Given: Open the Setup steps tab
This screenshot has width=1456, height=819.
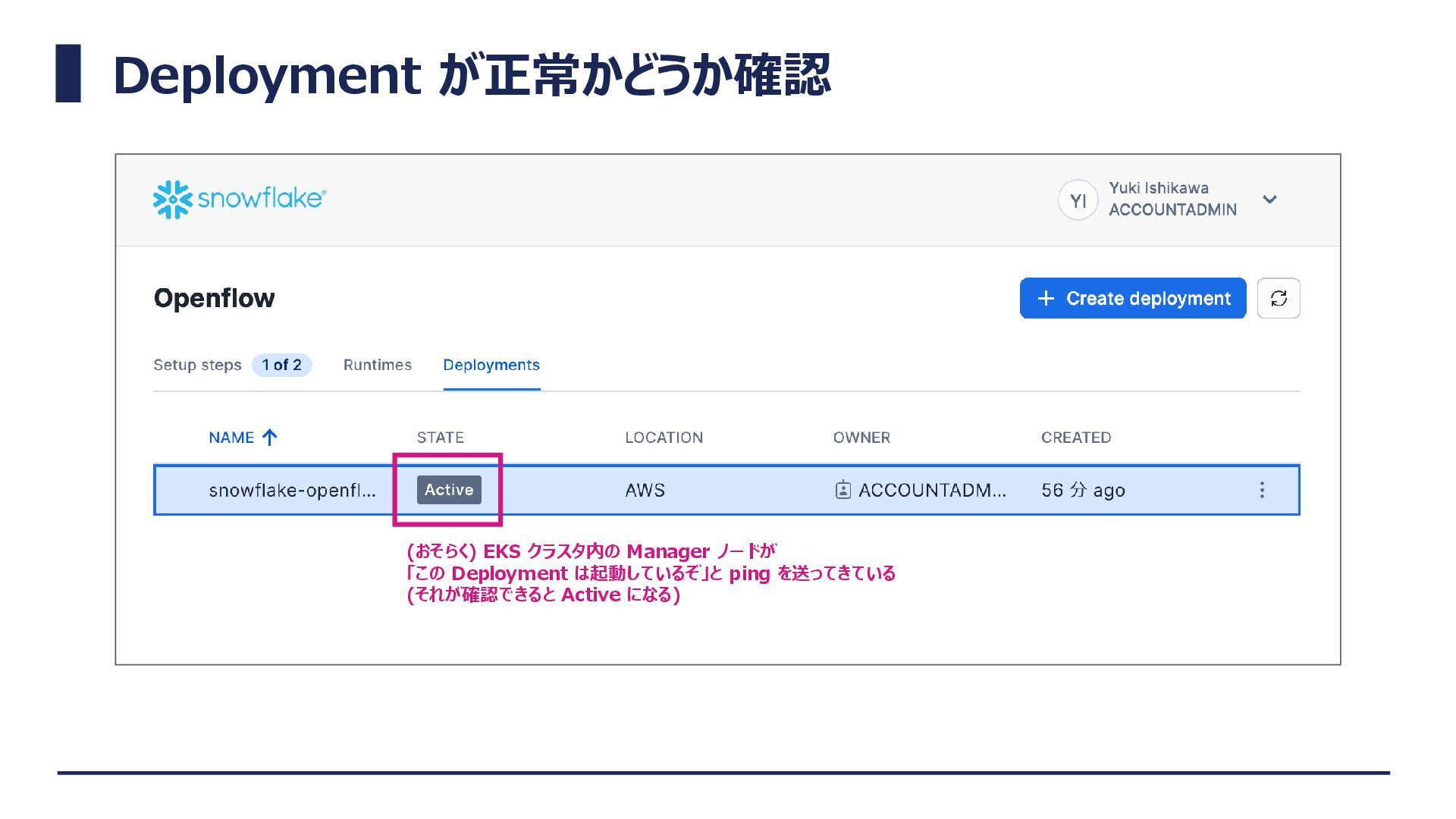Looking at the screenshot, I should tap(197, 365).
